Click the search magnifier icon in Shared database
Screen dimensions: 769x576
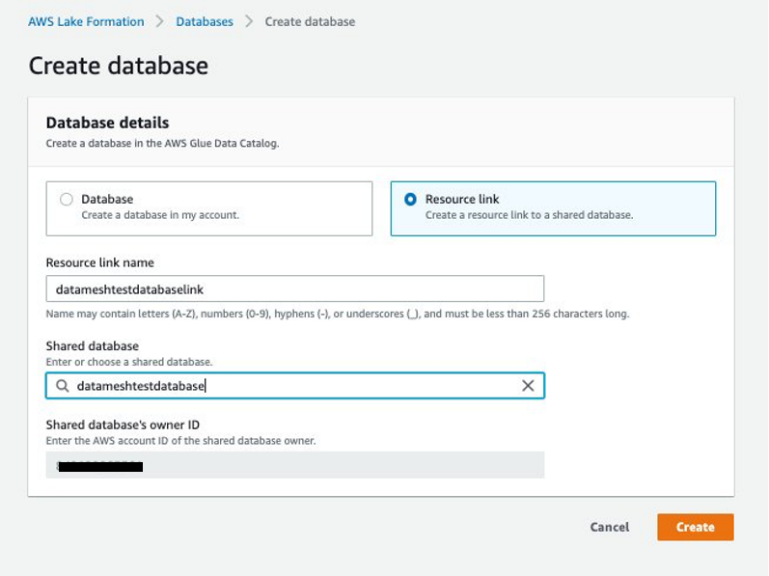62,386
